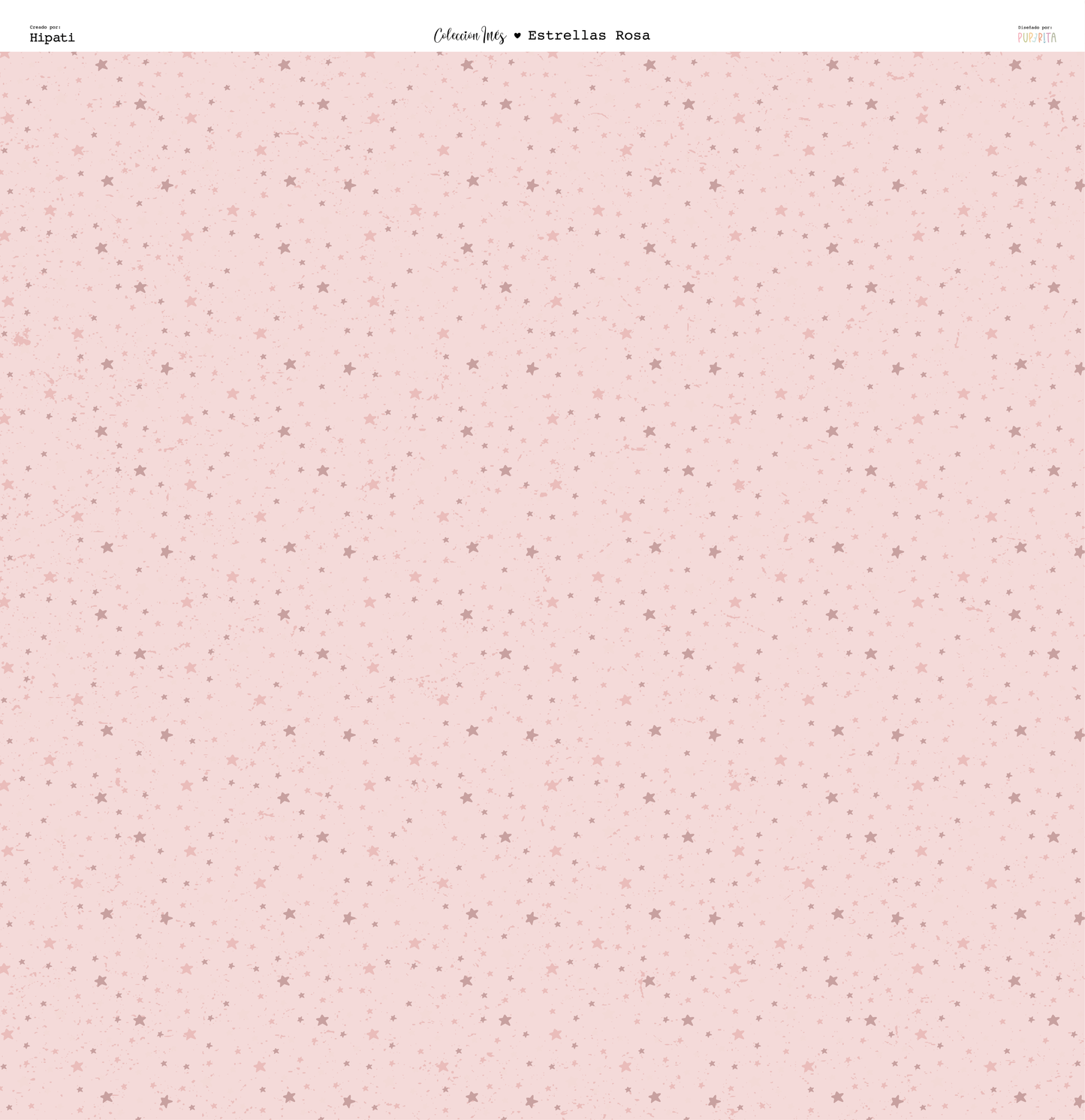Click the capital E of Estrellas

(532, 35)
